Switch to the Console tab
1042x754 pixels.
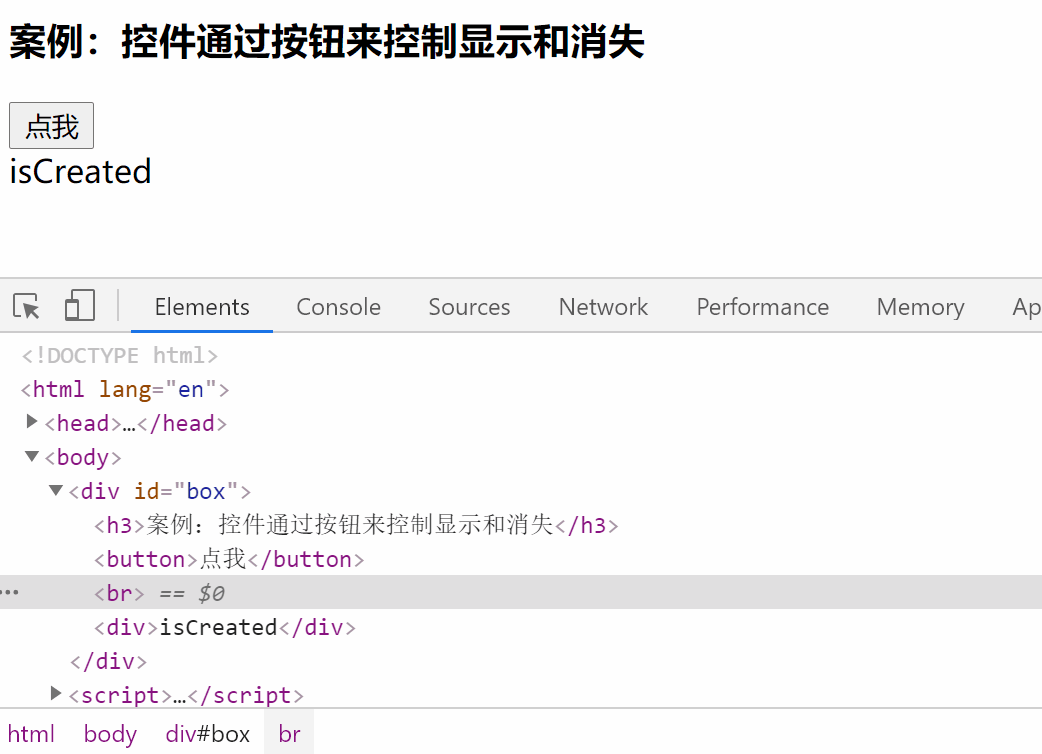(x=338, y=307)
